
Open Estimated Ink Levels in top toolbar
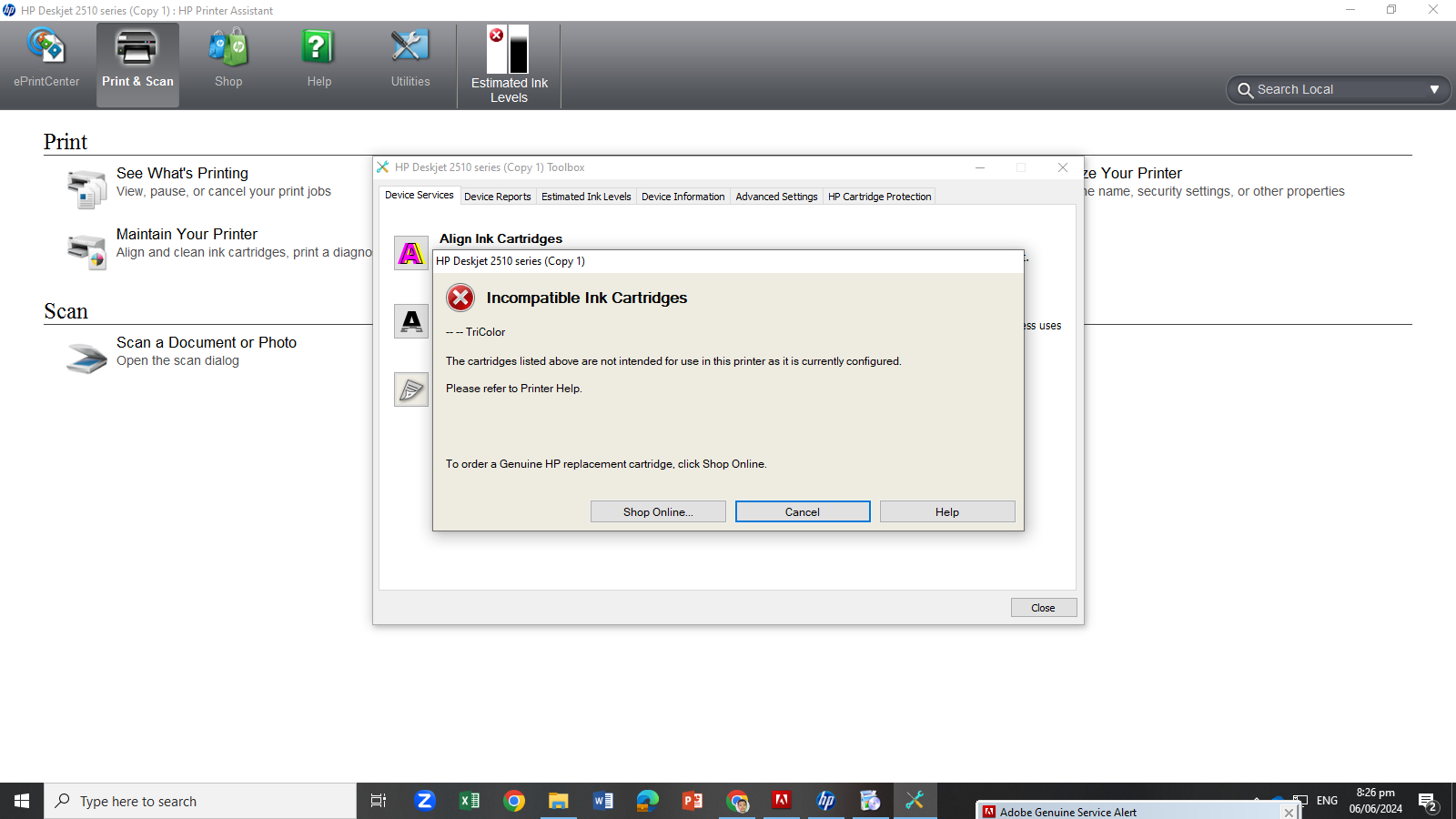tap(509, 66)
